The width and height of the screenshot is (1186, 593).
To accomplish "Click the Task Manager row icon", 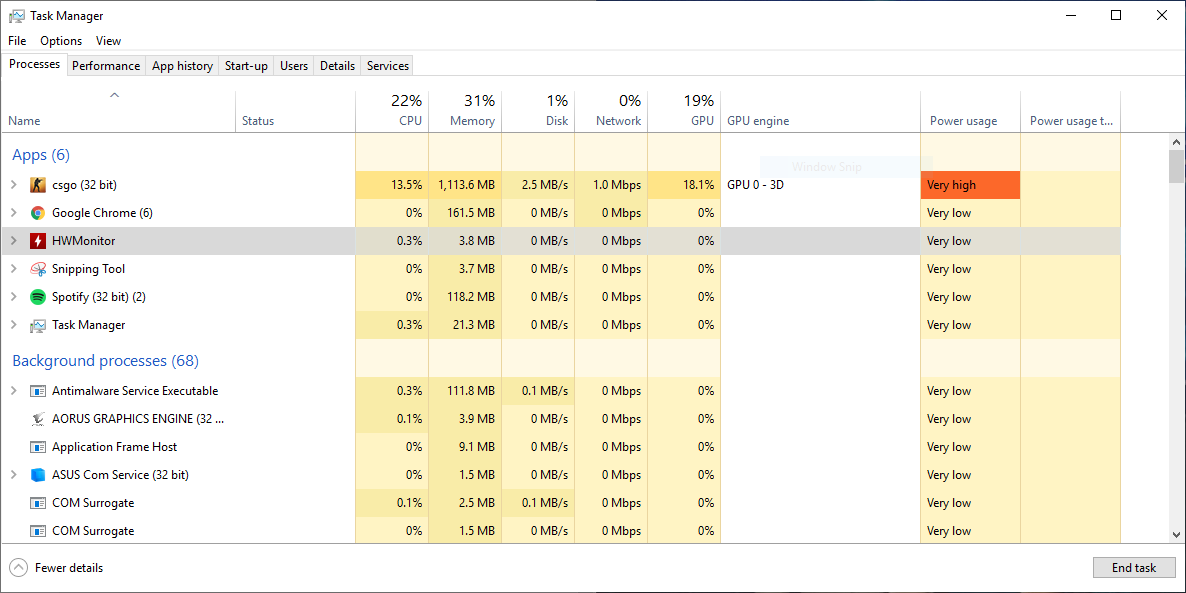I will [38, 324].
